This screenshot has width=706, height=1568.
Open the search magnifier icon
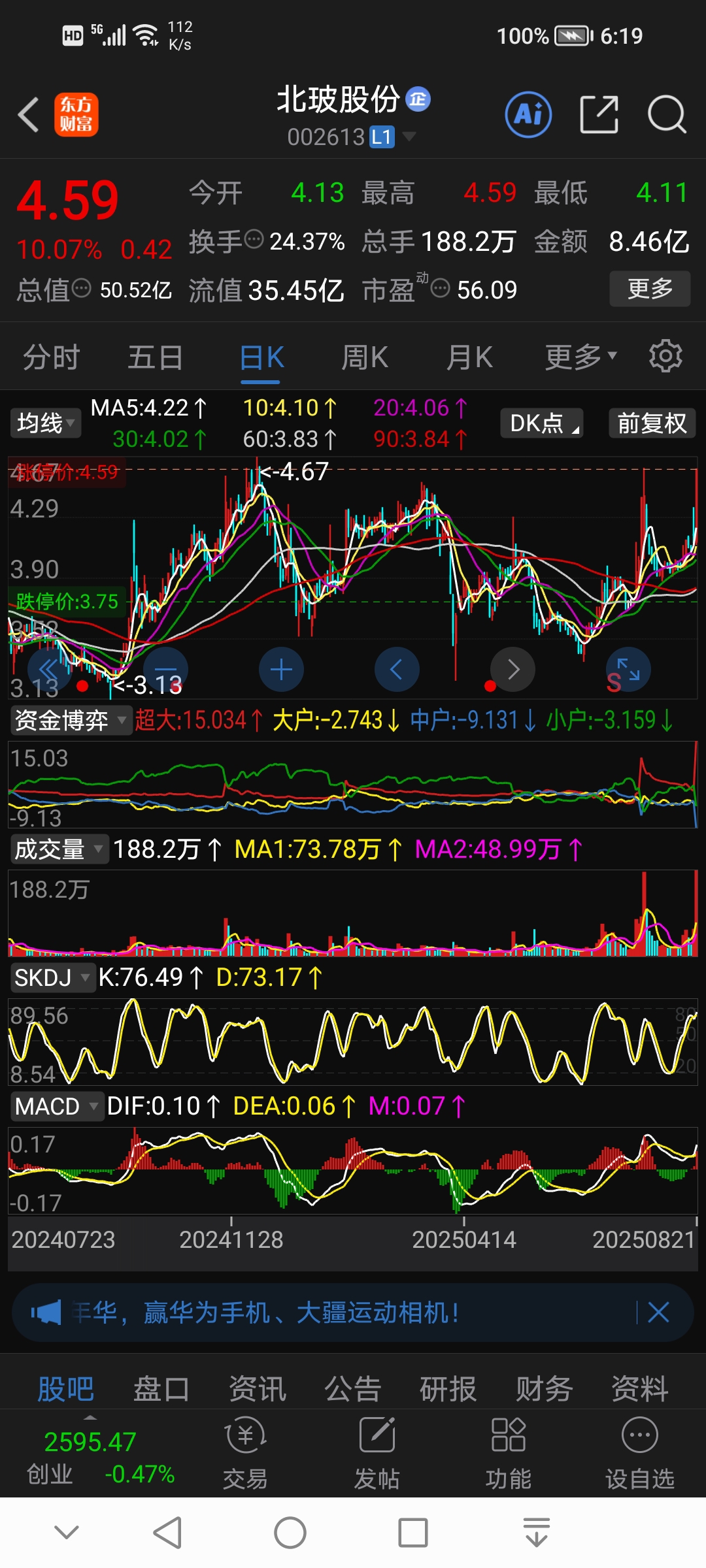666,114
